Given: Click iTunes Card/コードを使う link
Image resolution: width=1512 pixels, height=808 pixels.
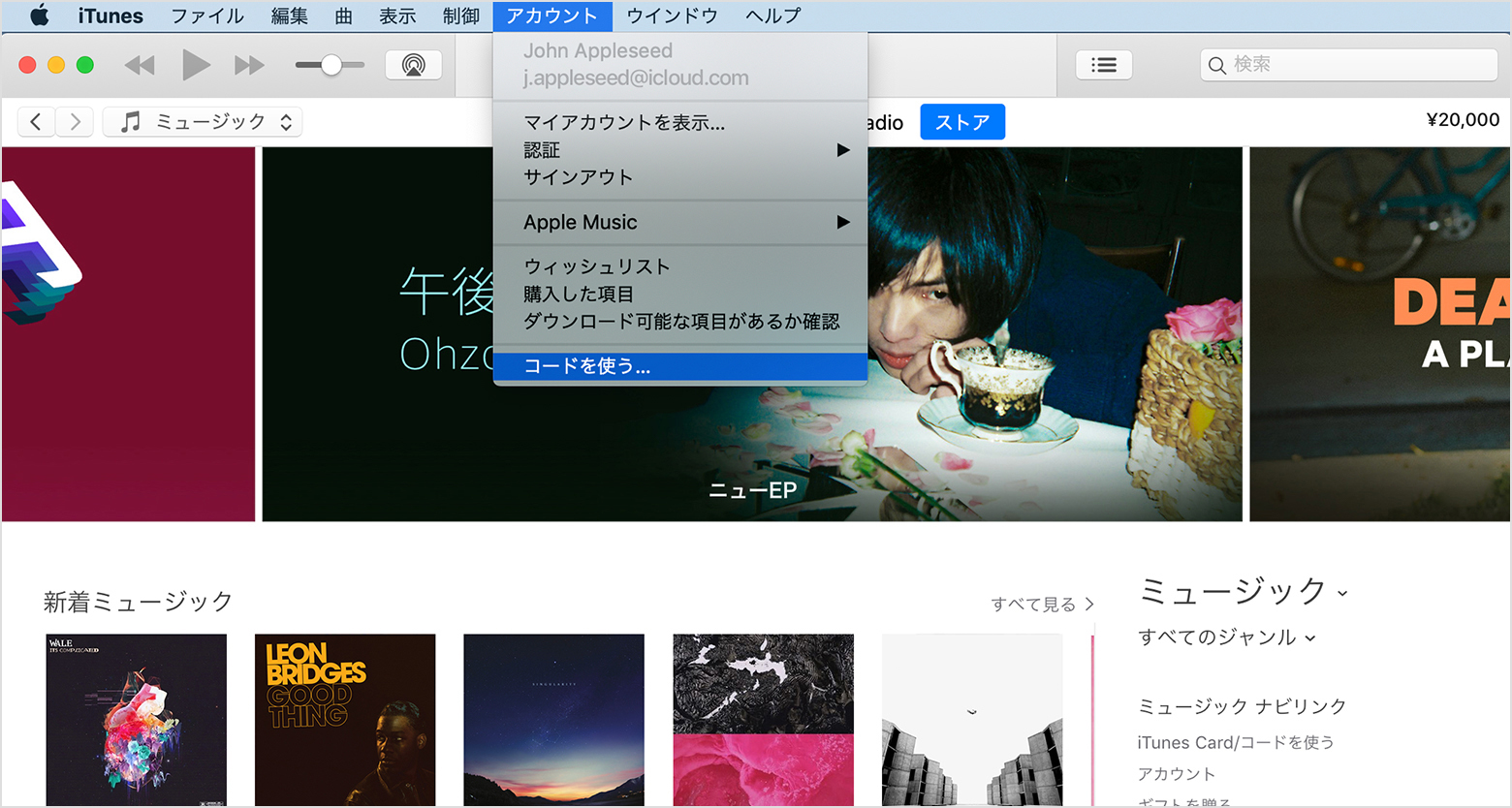Looking at the screenshot, I should 1236,742.
